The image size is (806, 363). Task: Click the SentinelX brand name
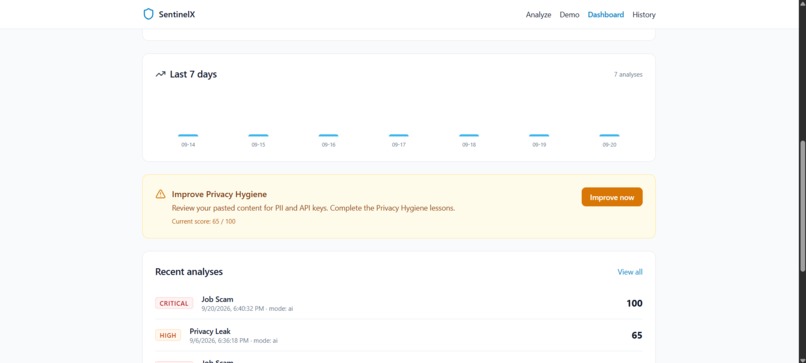click(177, 15)
